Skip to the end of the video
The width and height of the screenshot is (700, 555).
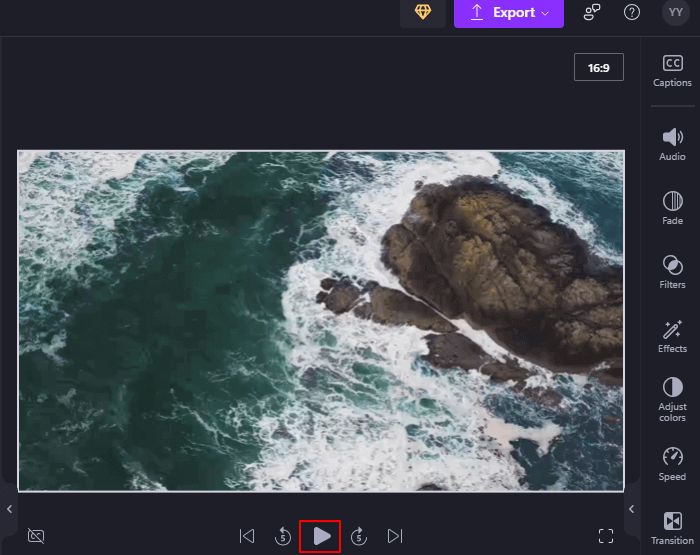pos(395,536)
